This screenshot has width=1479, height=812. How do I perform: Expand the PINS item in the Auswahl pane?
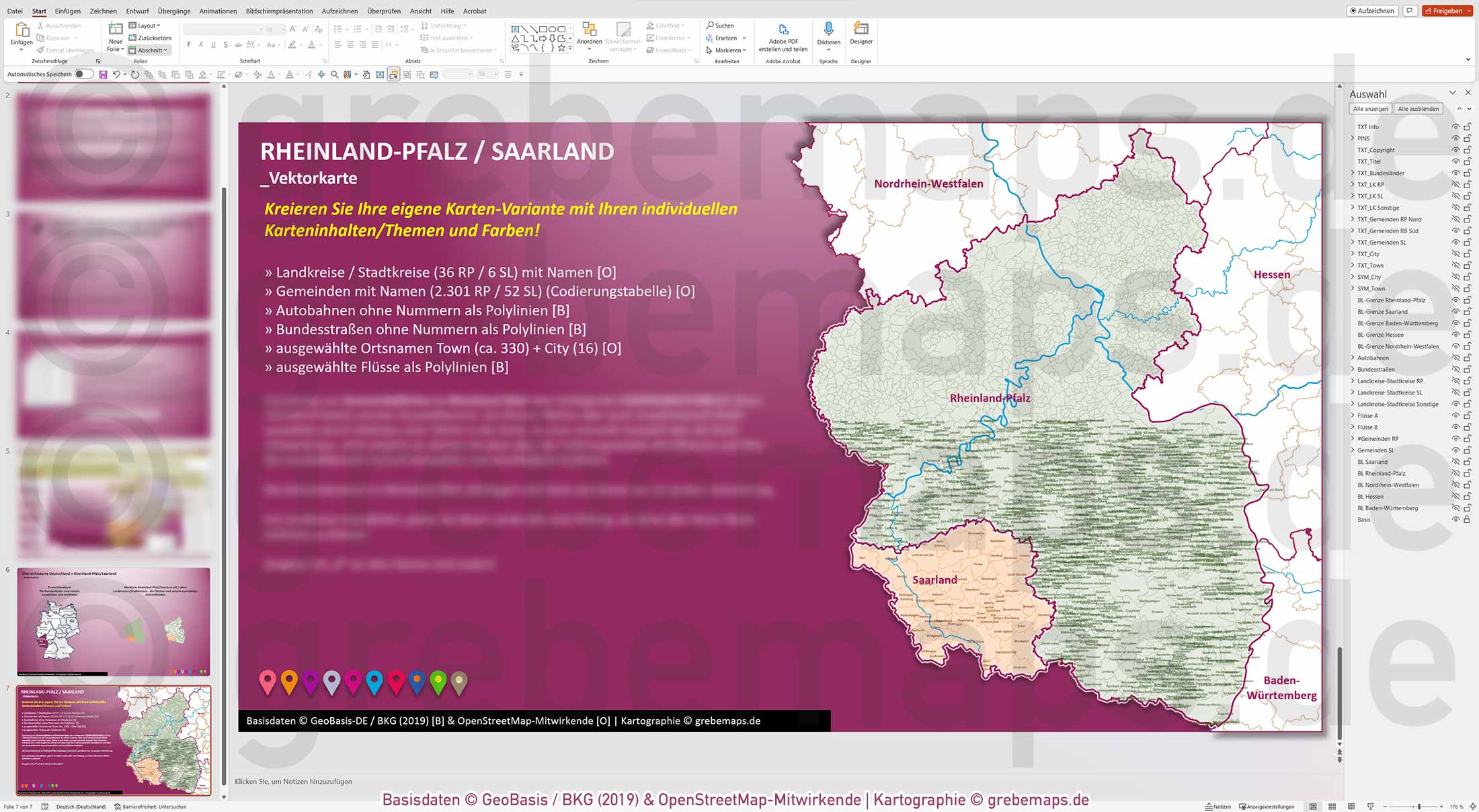(1353, 138)
